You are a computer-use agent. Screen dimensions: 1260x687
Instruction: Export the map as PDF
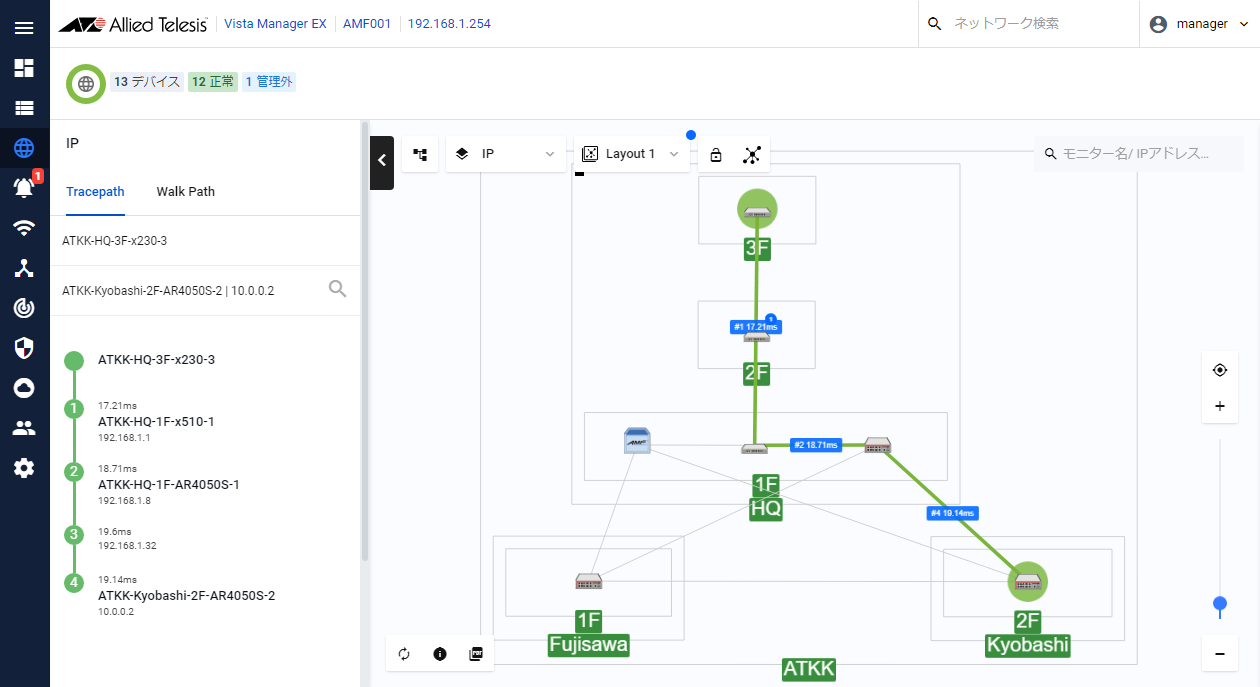tap(476, 654)
